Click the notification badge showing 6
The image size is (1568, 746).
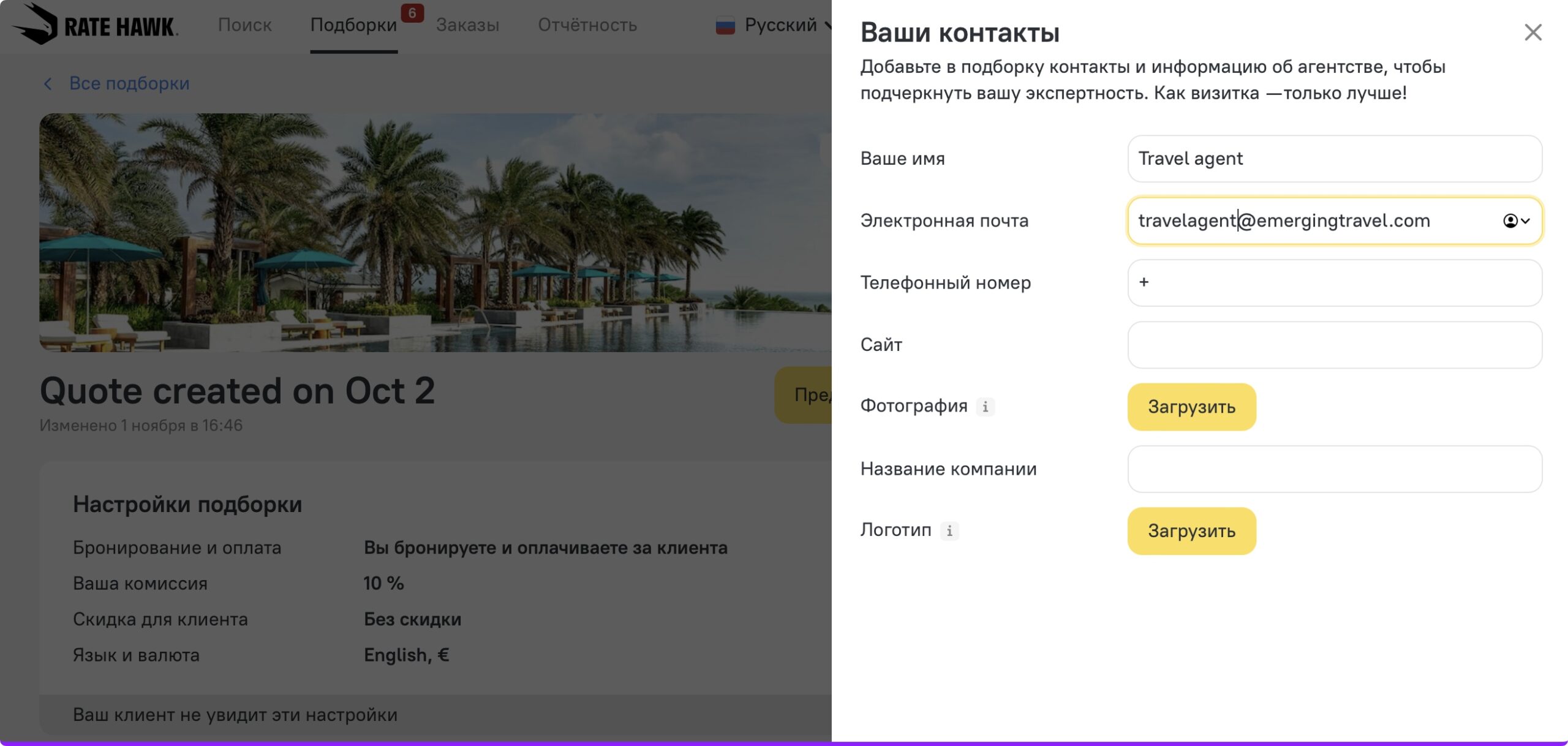coord(412,13)
